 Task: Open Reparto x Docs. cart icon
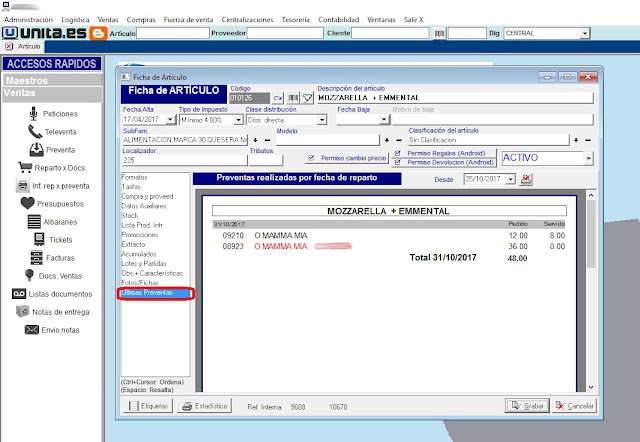27,166
